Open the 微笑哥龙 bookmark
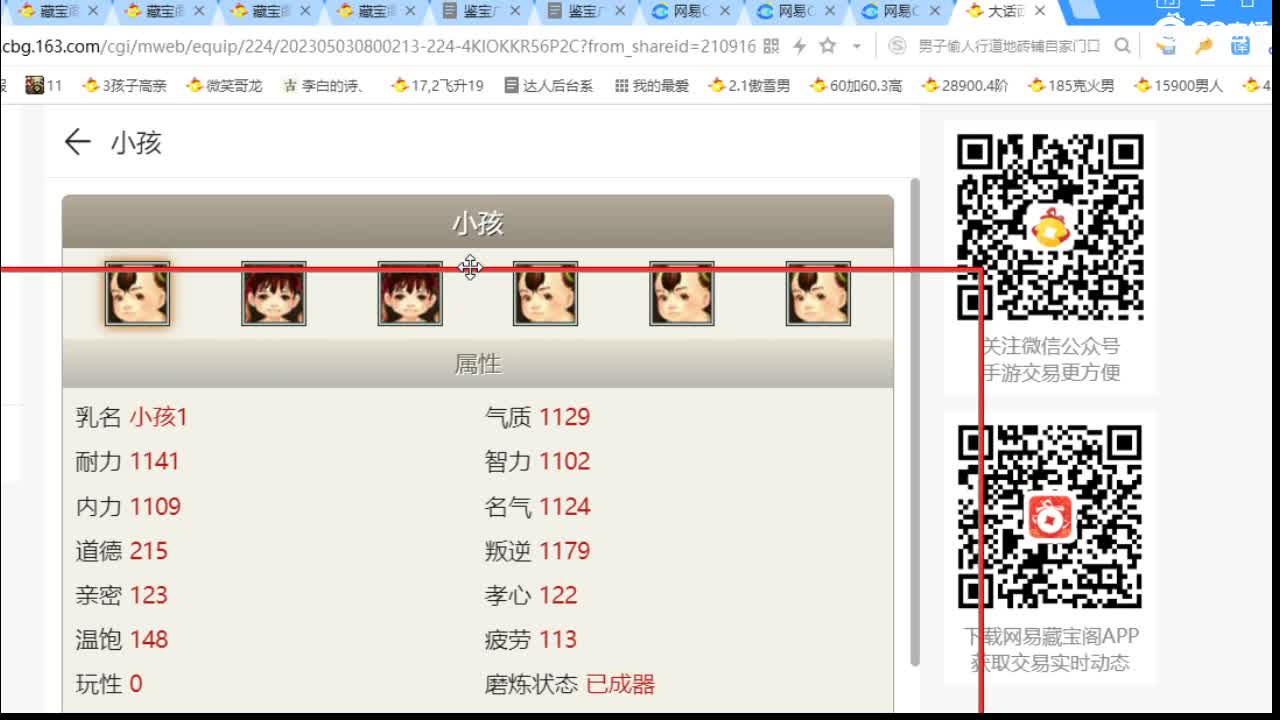 coord(224,85)
